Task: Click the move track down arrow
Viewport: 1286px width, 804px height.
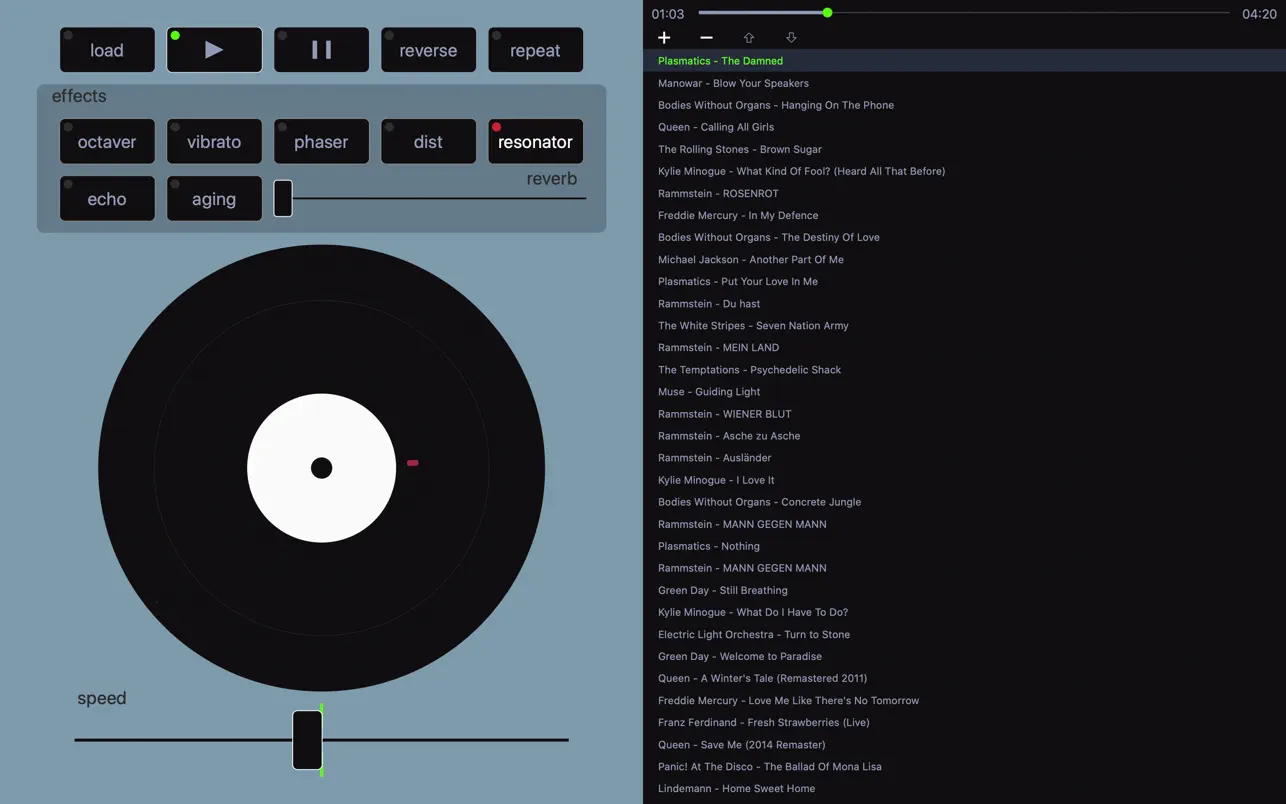Action: (x=791, y=38)
